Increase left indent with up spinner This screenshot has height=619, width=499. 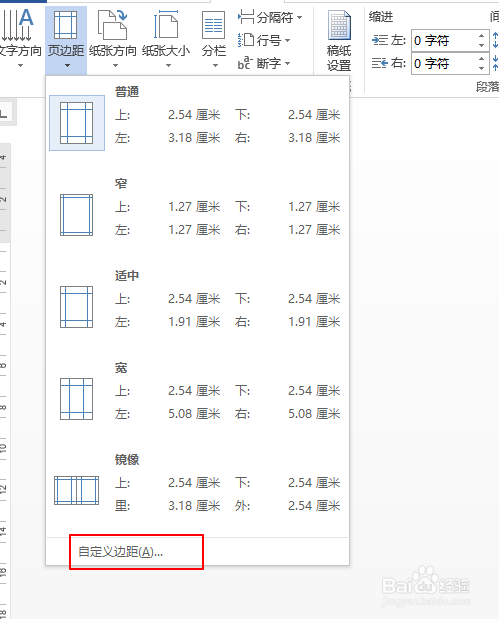point(481,36)
